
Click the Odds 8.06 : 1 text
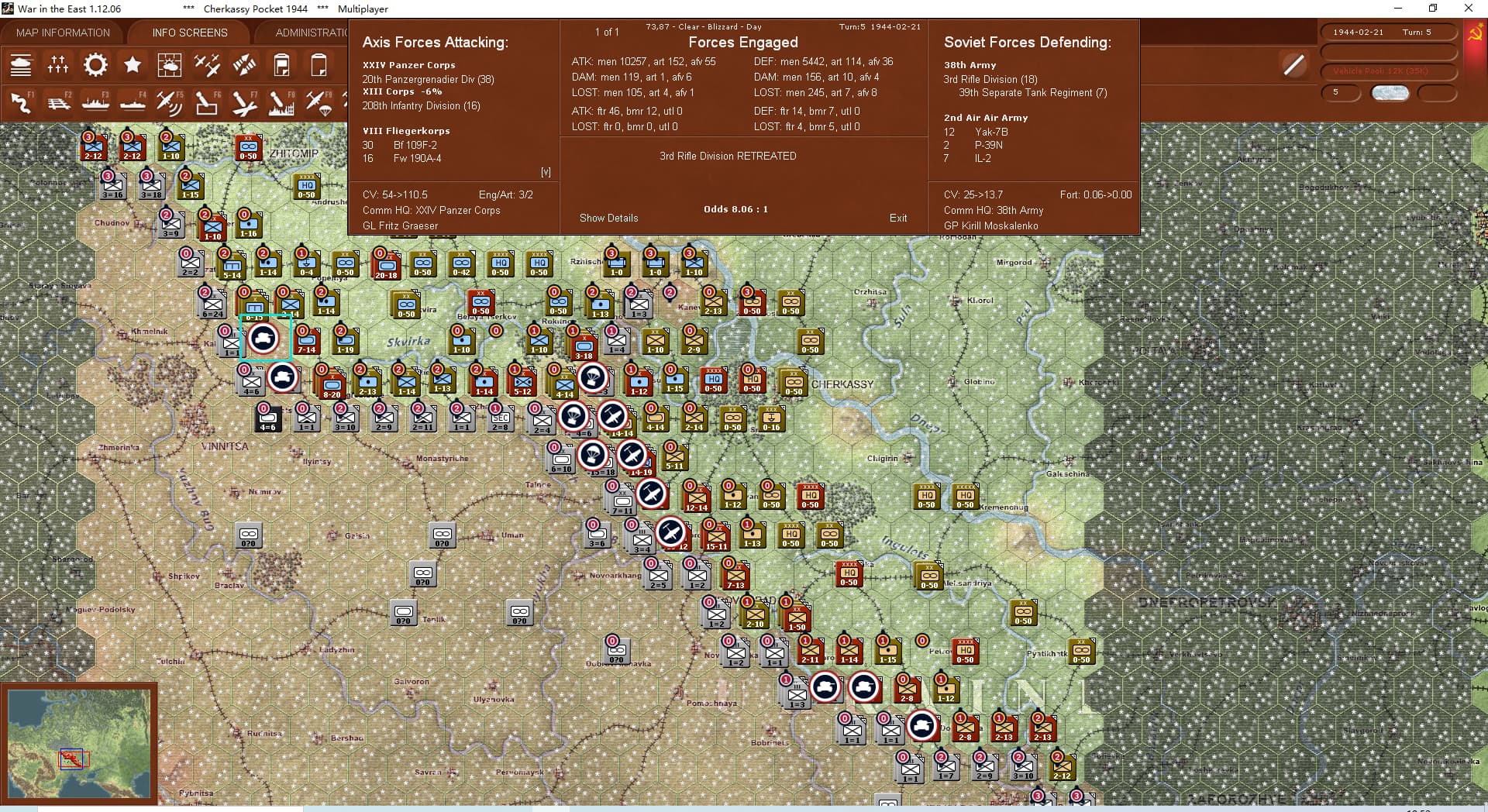coord(735,209)
